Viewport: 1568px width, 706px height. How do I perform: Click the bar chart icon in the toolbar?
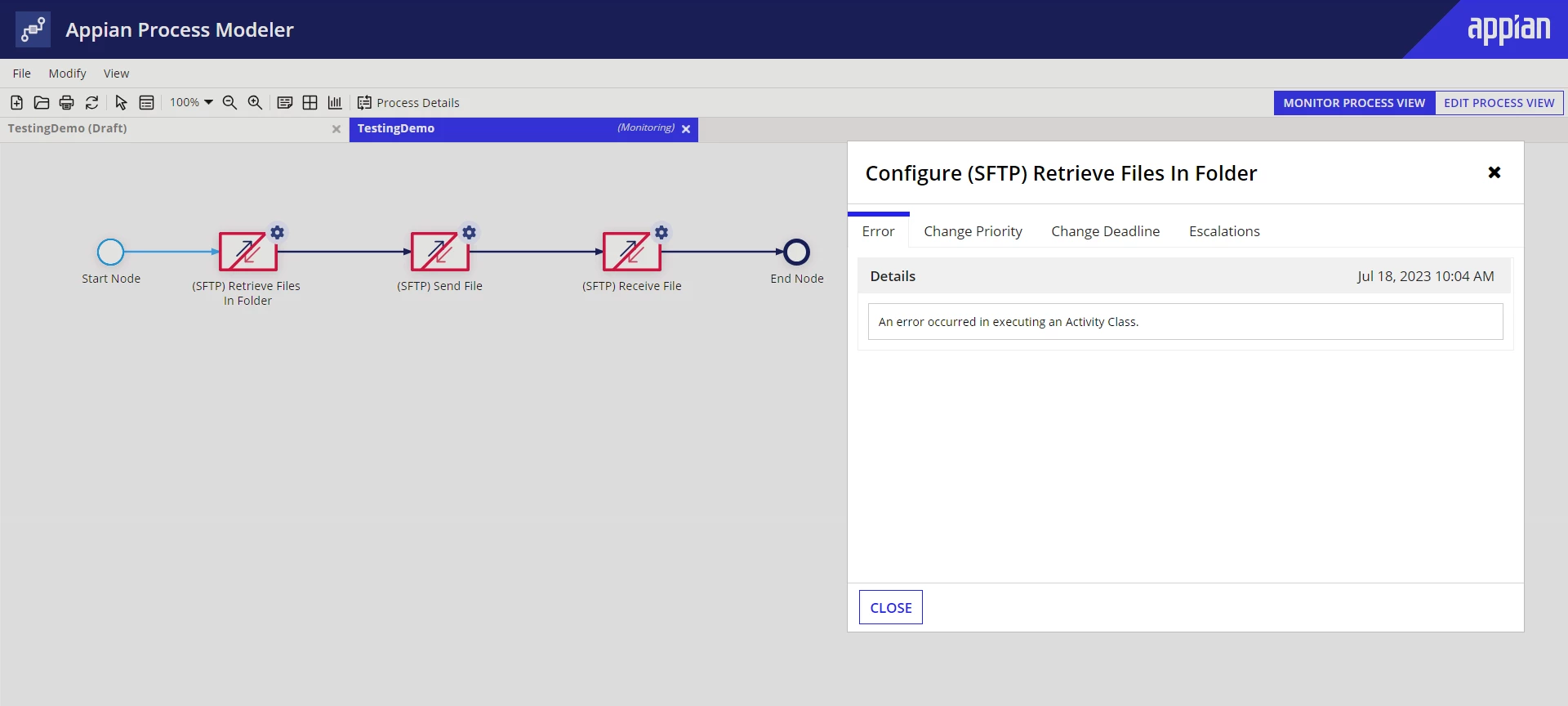(335, 102)
